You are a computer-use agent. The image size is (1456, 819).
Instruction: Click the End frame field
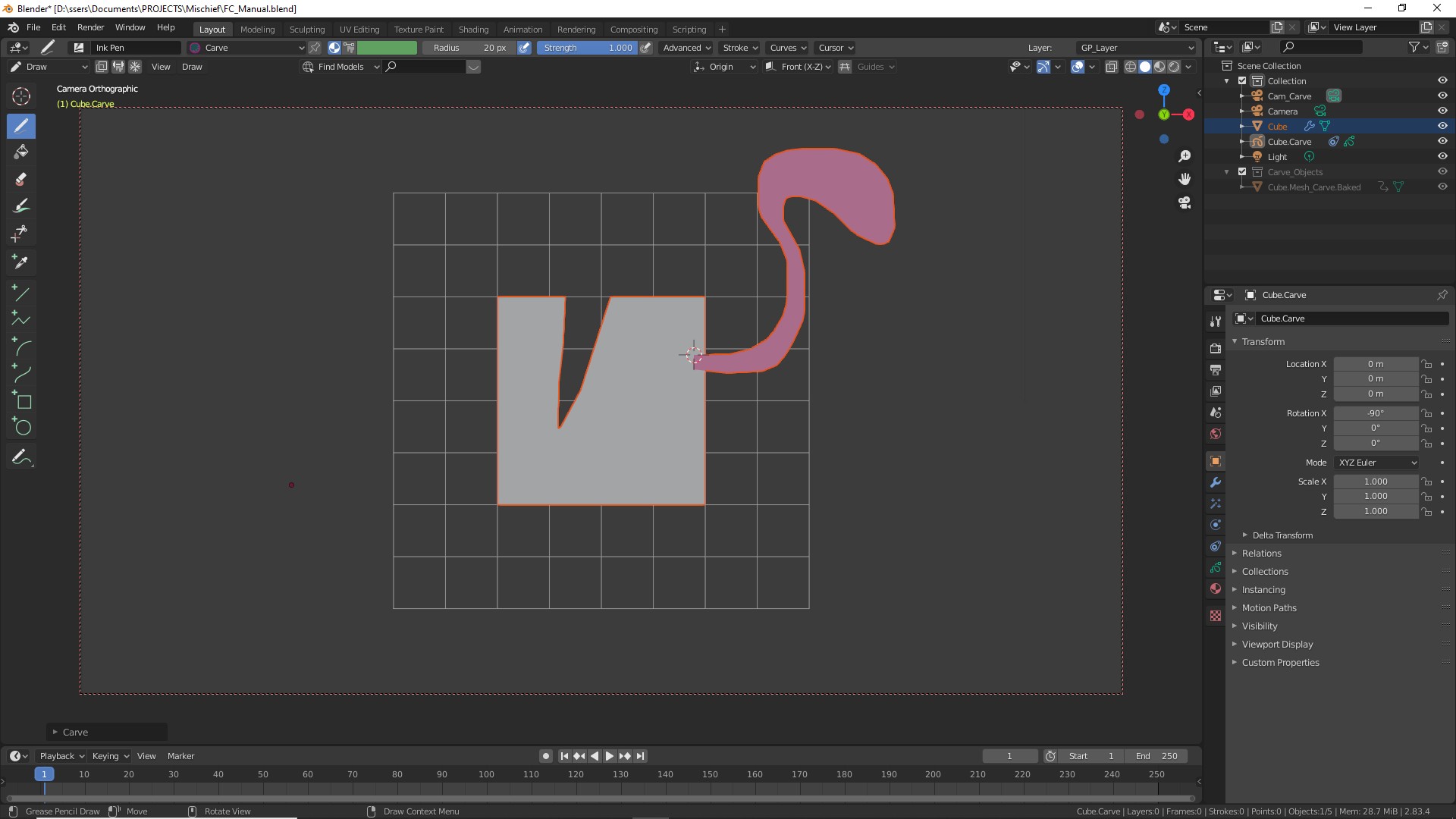click(x=1156, y=756)
